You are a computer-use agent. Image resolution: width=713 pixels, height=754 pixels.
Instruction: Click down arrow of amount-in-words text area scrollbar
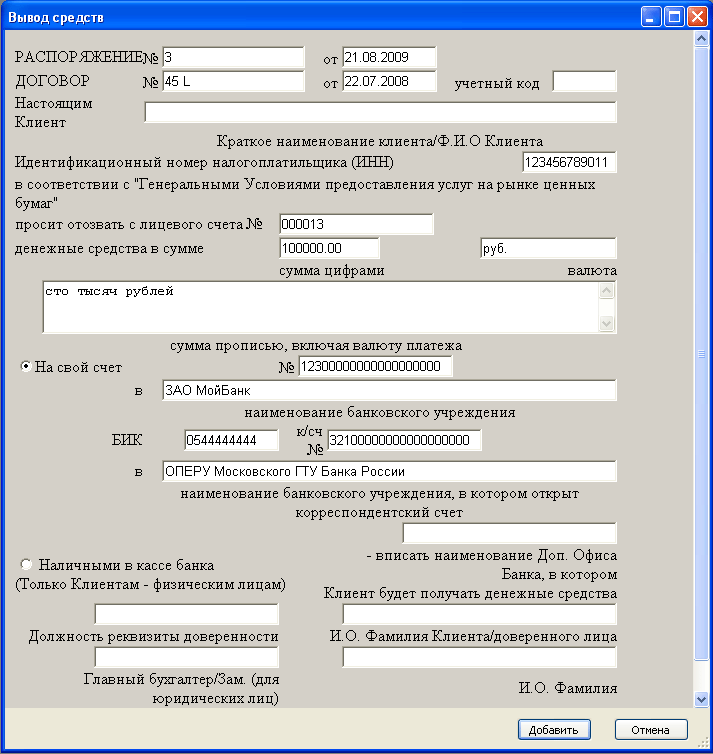point(607,324)
